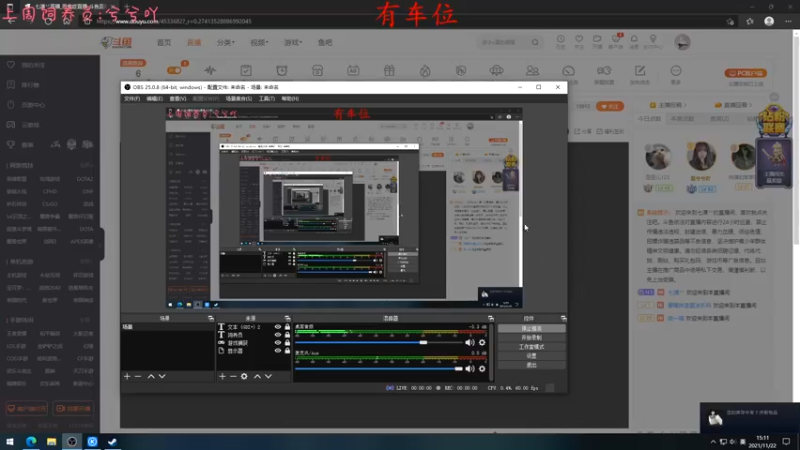
Task: Flip the orange on/off switch in Douyu streamer toolbar
Action: point(174,70)
